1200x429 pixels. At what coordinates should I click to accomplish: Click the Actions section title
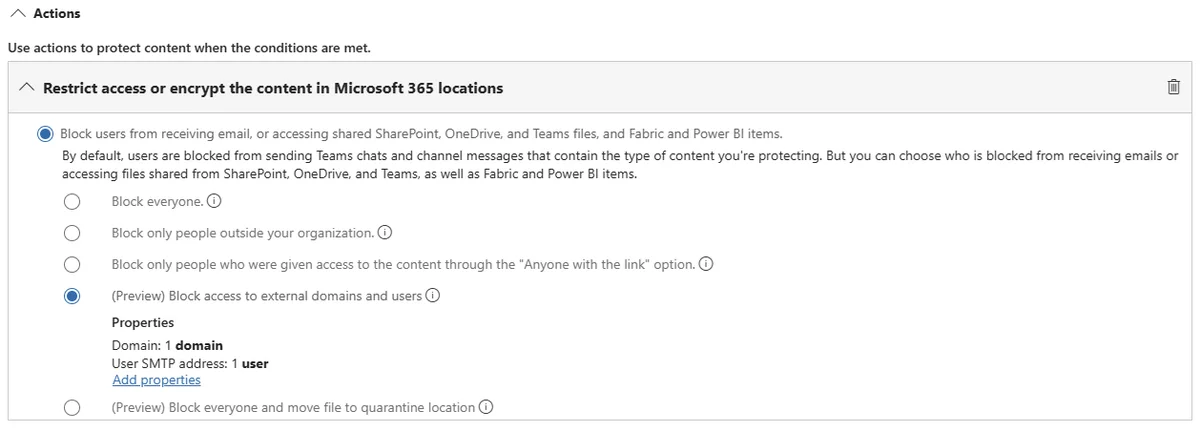point(57,14)
